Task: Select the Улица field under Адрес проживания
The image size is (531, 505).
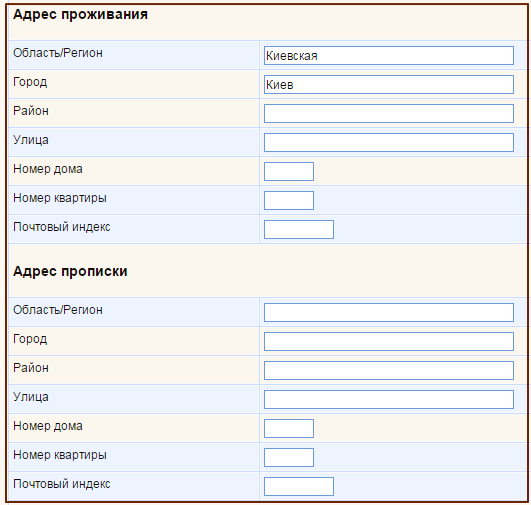Action: pos(389,143)
